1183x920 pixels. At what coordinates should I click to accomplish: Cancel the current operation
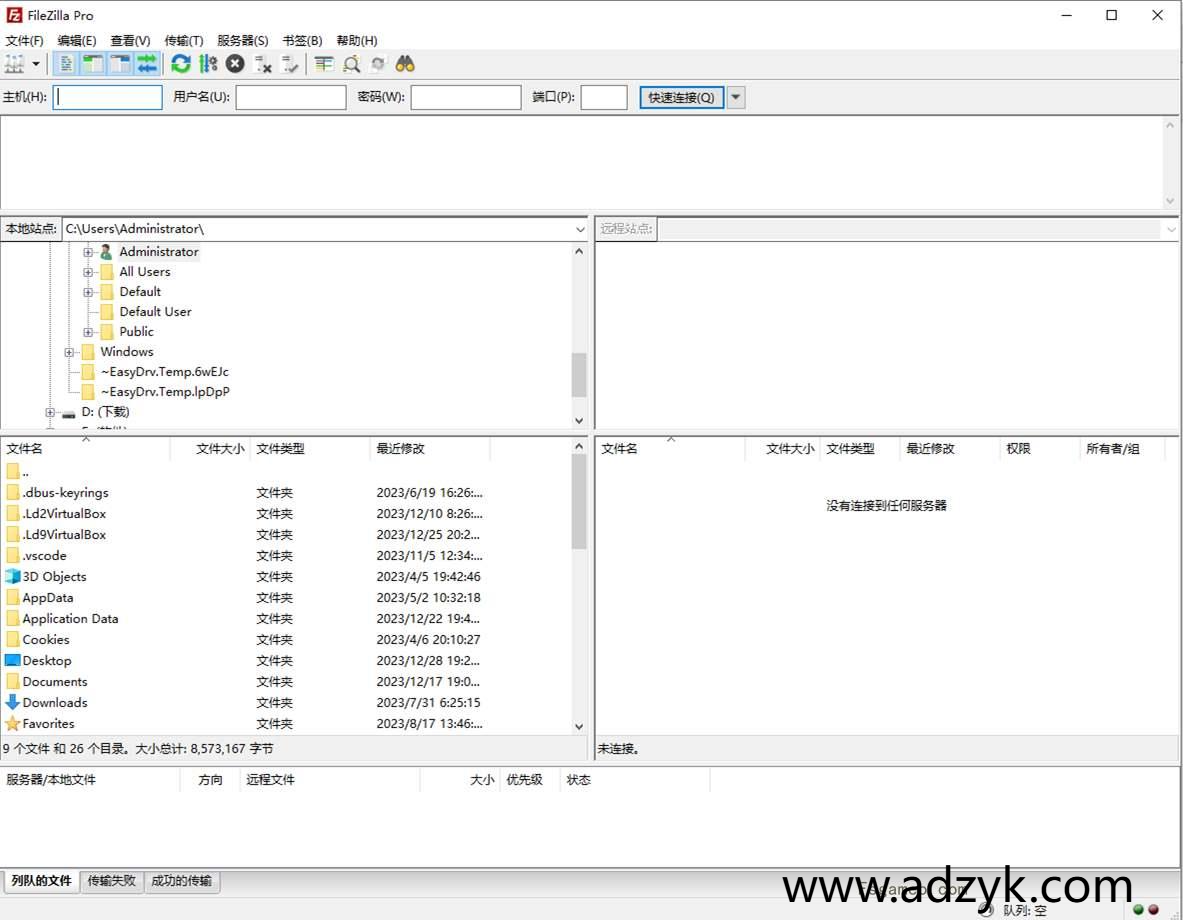click(x=234, y=63)
